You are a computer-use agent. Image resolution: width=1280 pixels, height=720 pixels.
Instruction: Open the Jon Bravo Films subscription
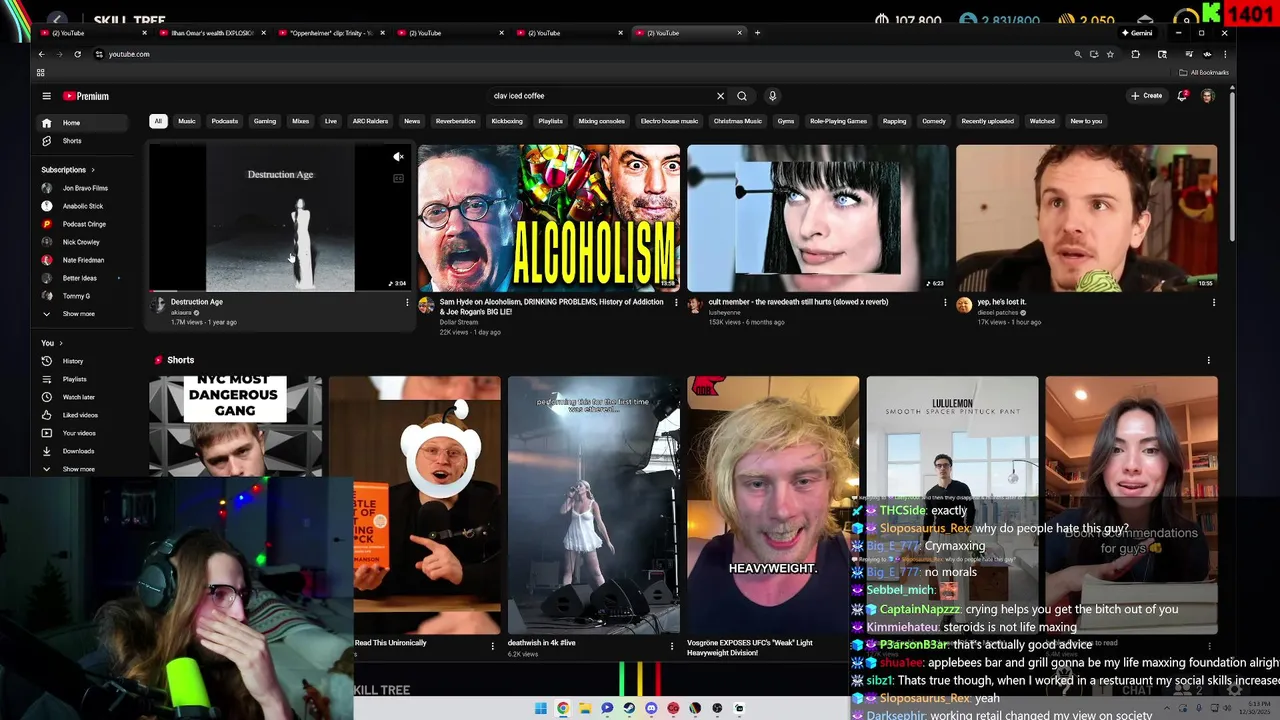pos(84,188)
